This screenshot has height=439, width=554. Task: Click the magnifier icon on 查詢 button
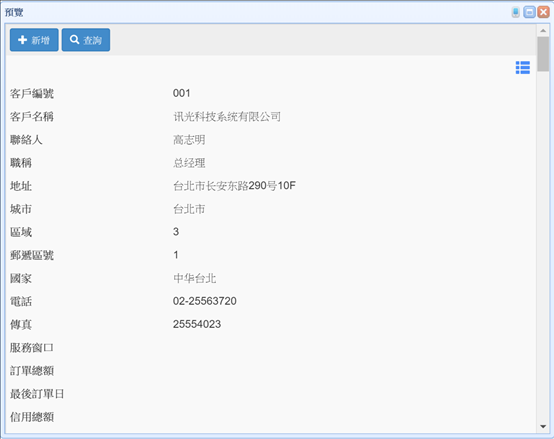click(x=74, y=40)
